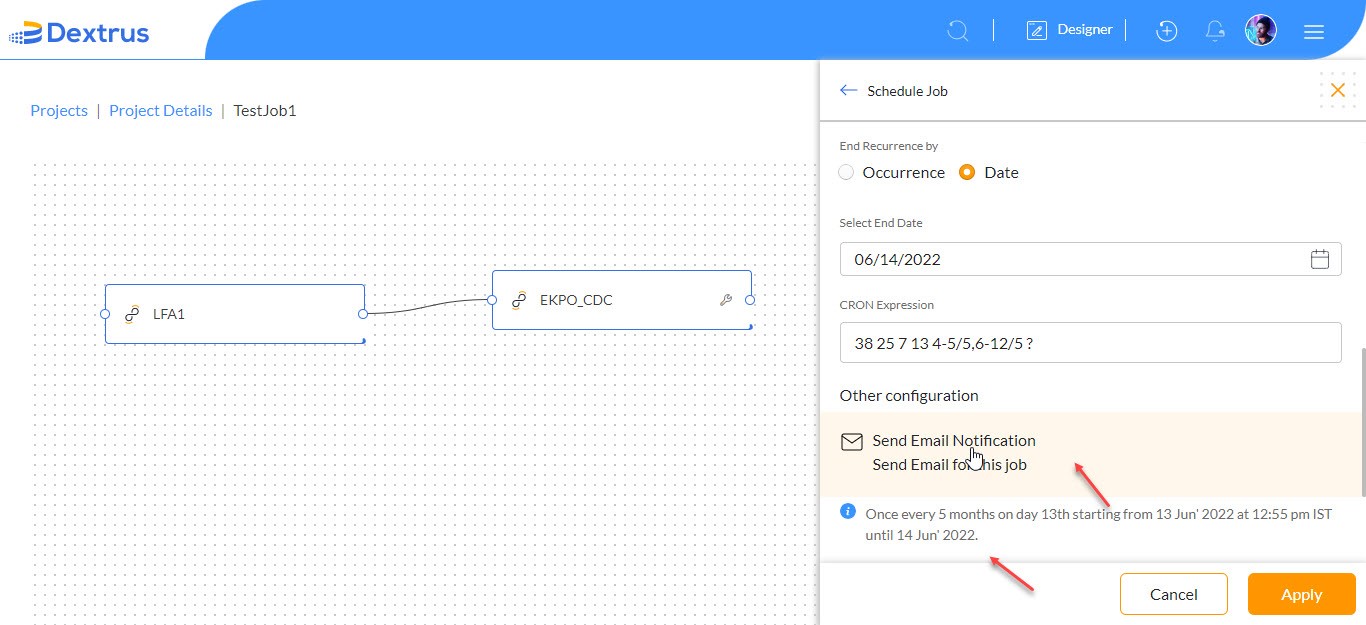1366x625 pixels.
Task: Click the TestJob1 breadcrumb text
Action: pos(265,111)
